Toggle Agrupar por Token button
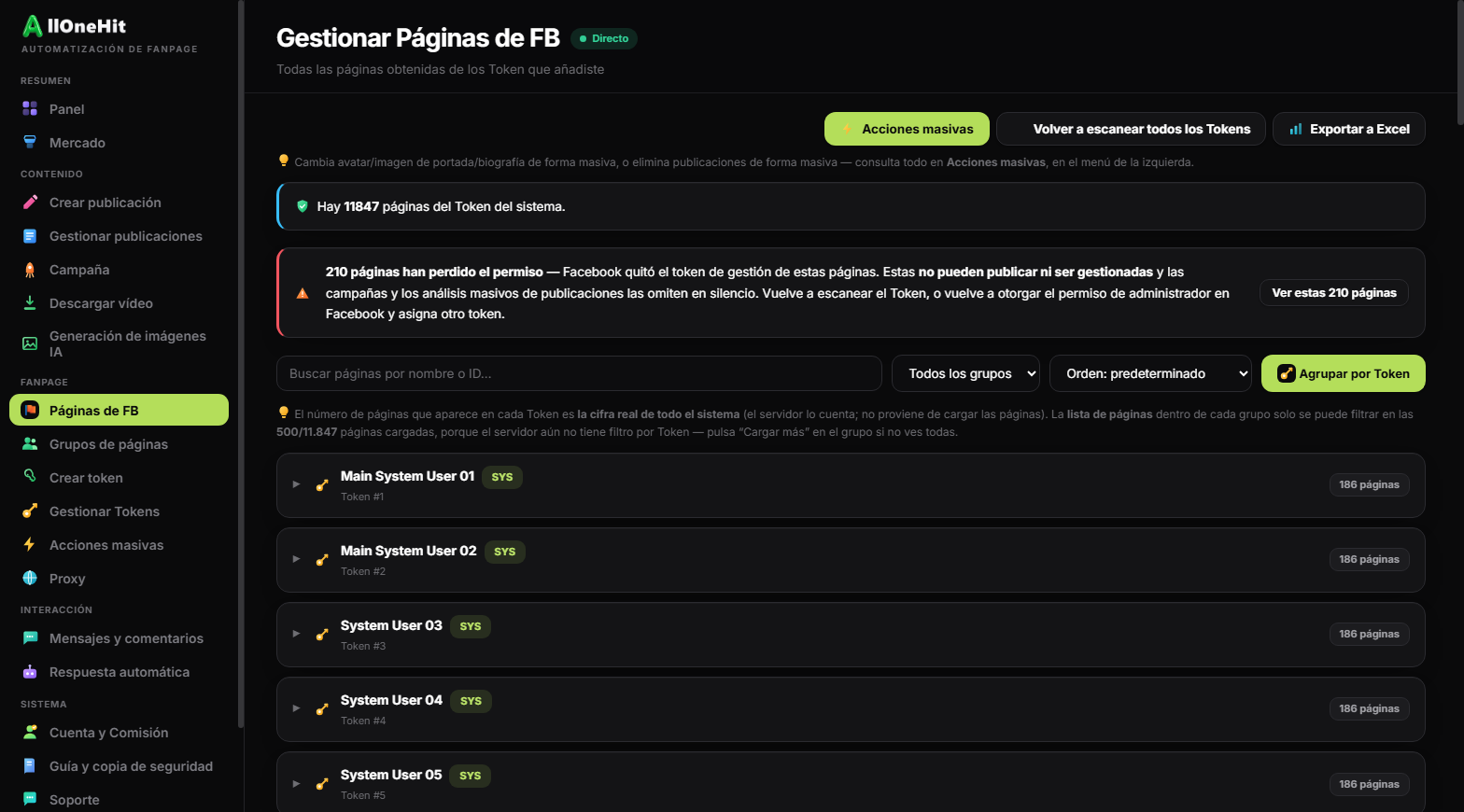The width and height of the screenshot is (1464, 812). coord(1344,373)
